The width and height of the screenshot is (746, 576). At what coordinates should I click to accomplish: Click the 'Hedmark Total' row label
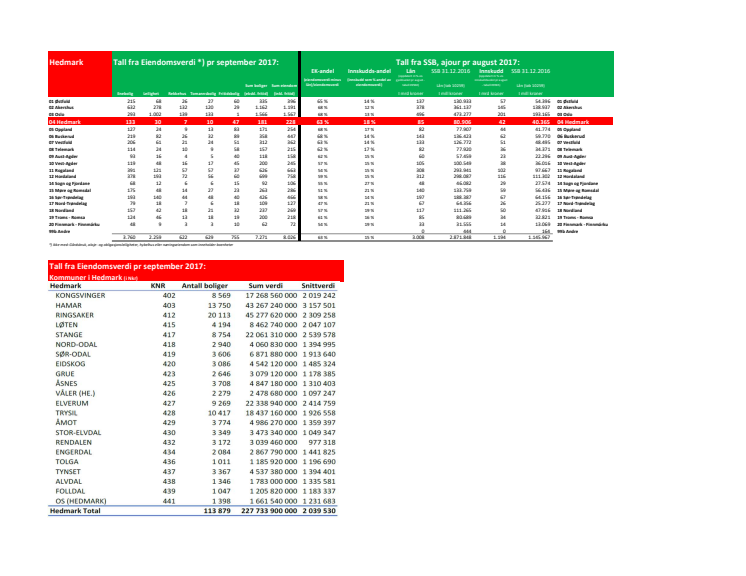(75, 511)
